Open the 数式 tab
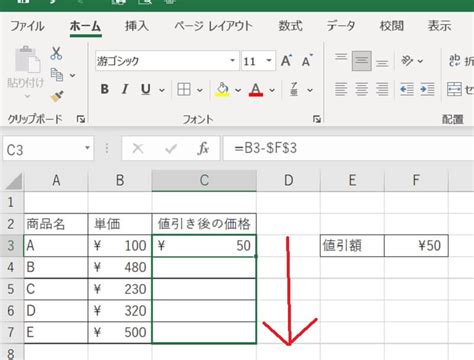 coord(291,26)
